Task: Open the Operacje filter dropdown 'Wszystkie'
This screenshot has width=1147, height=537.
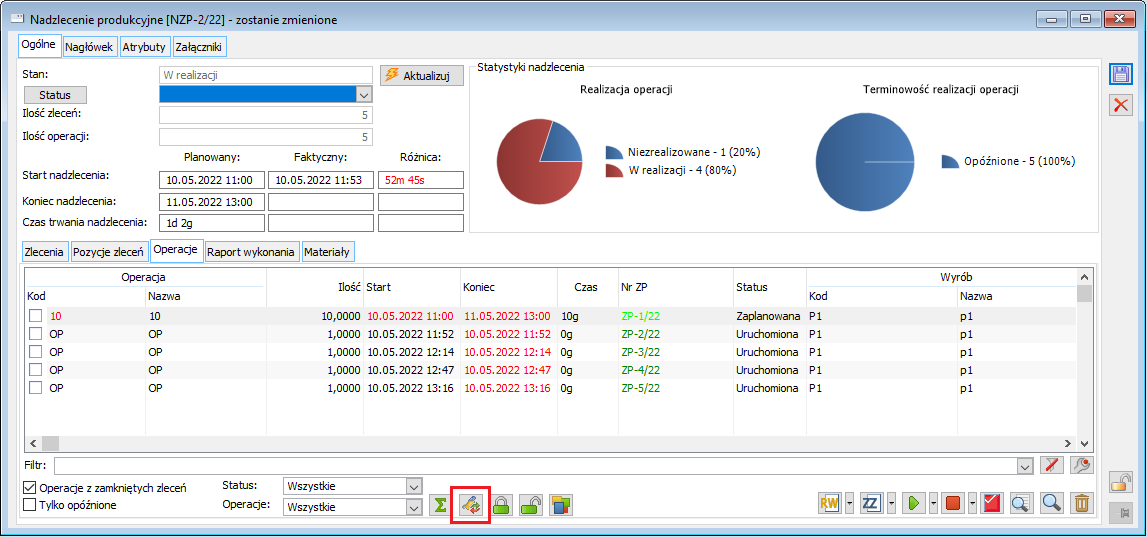Action: click(414, 506)
